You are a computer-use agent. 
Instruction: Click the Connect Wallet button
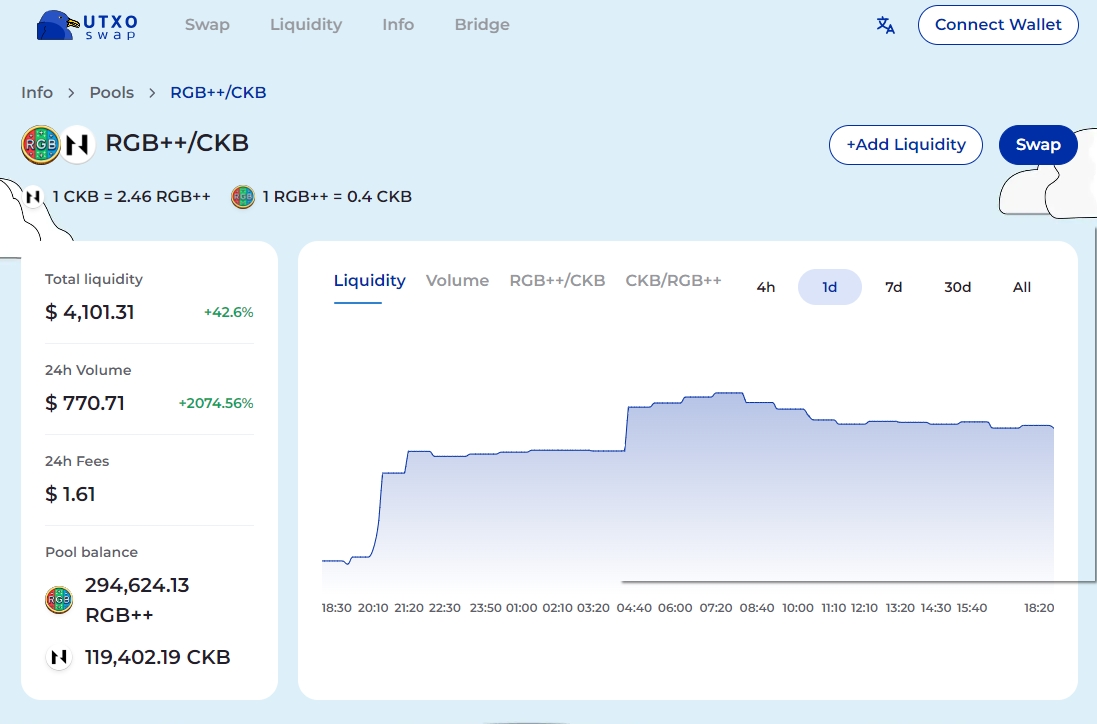tap(998, 25)
